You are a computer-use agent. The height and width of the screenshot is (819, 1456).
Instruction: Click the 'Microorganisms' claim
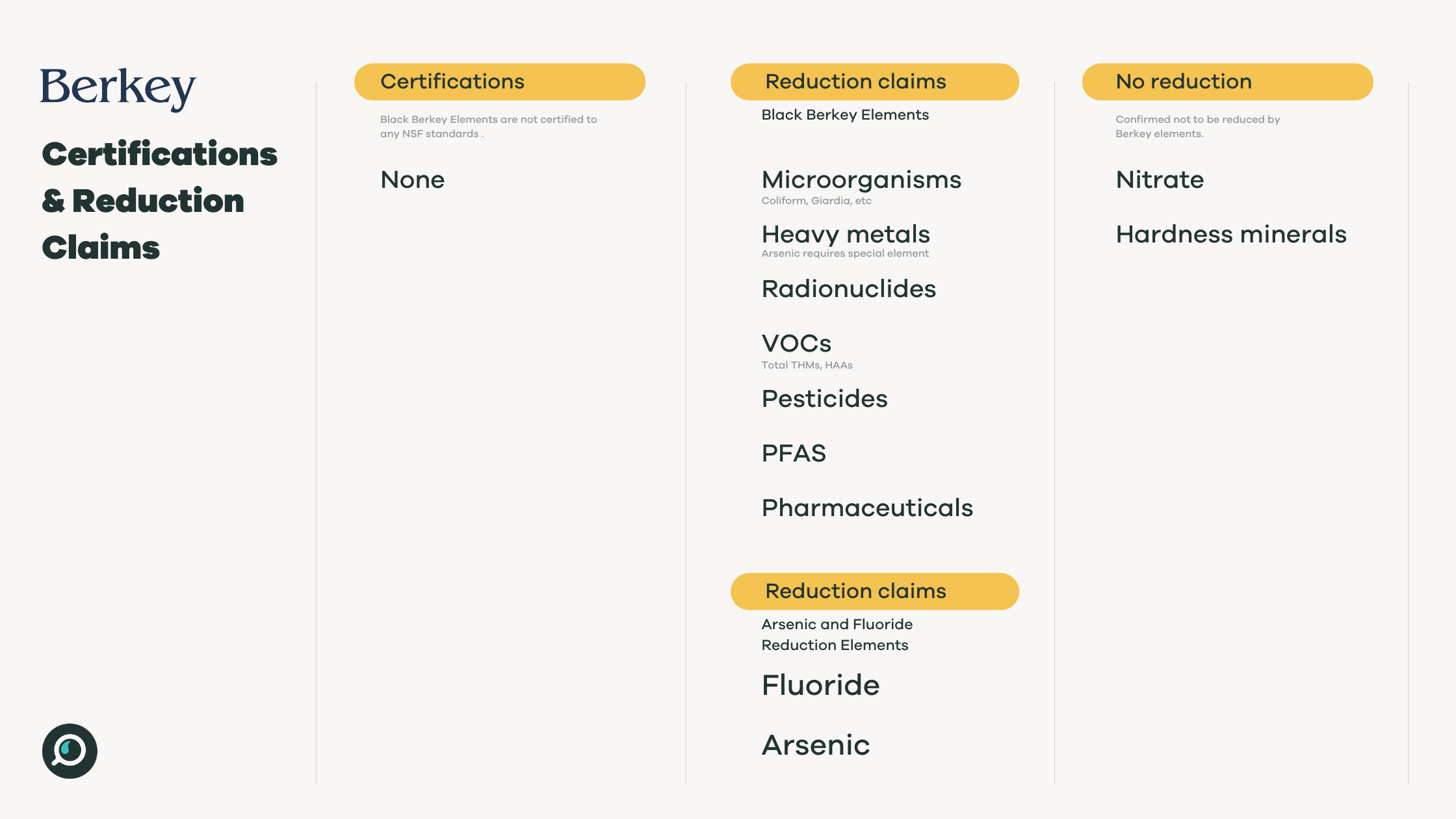click(861, 179)
